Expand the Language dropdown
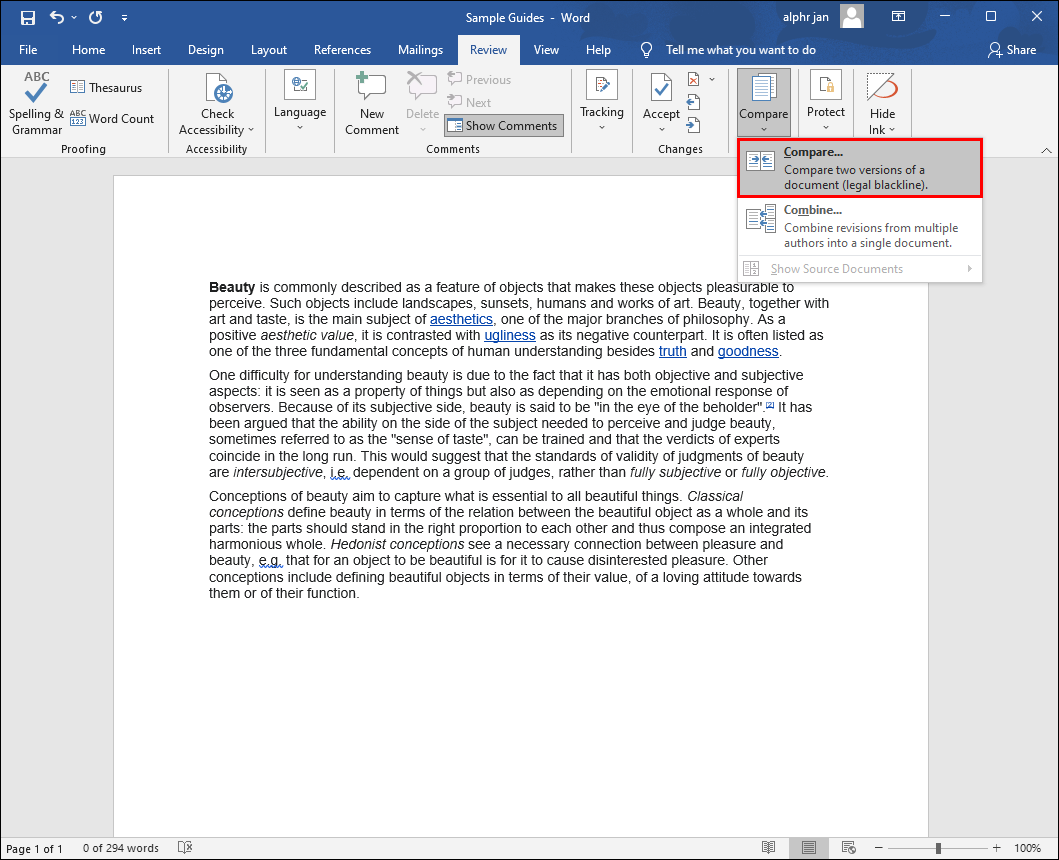Viewport: 1059px width, 860px height. (300, 128)
